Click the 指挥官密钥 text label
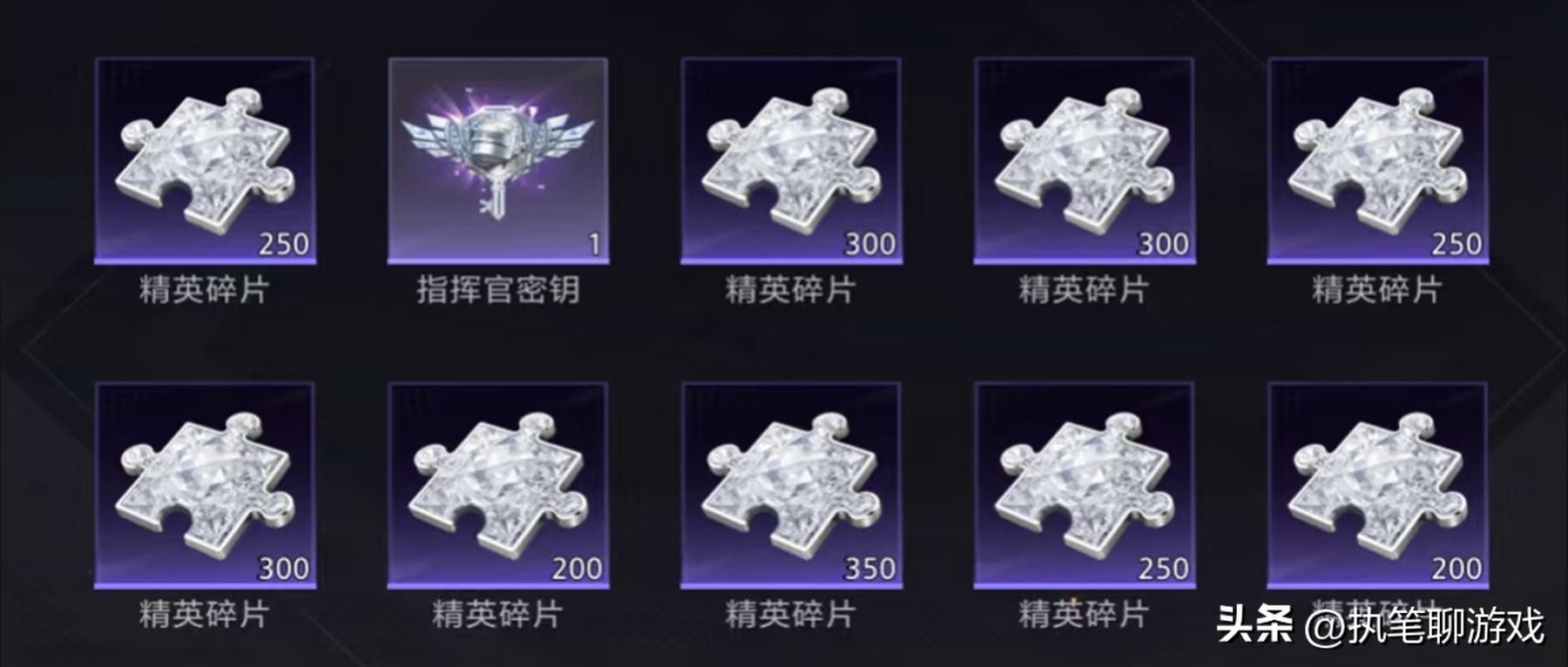 (498, 289)
